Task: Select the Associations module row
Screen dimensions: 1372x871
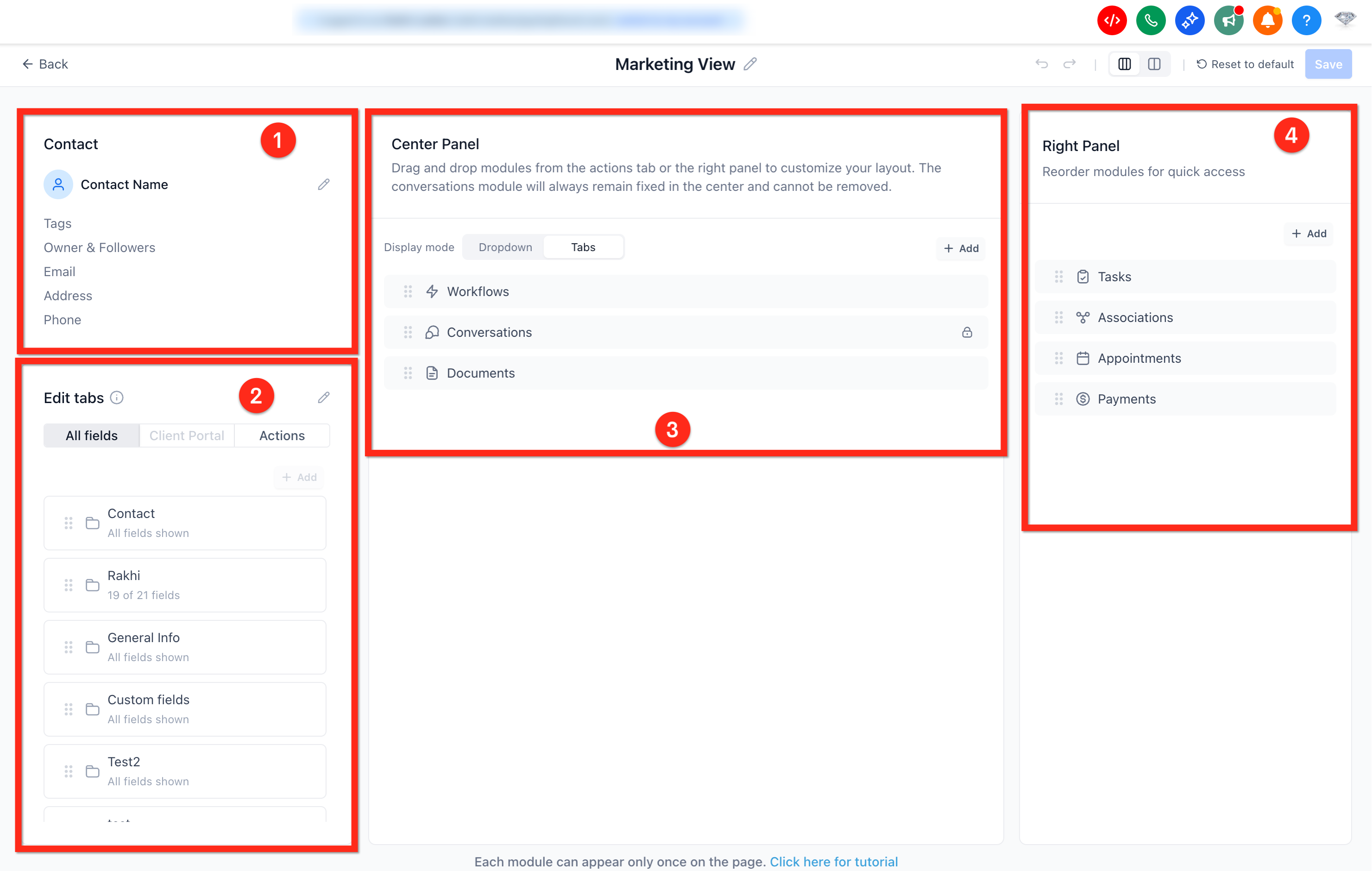Action: tap(1185, 317)
